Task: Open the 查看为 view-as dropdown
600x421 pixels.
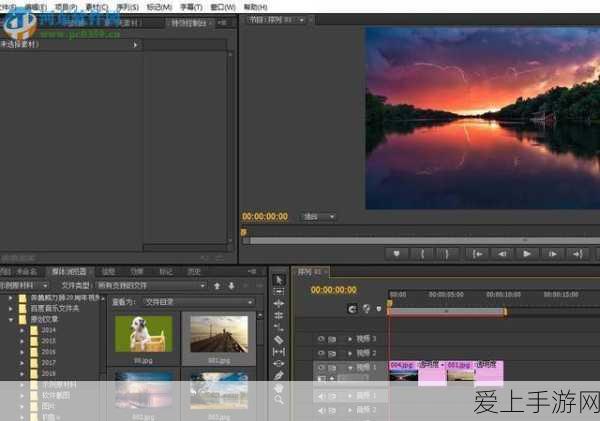Action: (x=198, y=302)
